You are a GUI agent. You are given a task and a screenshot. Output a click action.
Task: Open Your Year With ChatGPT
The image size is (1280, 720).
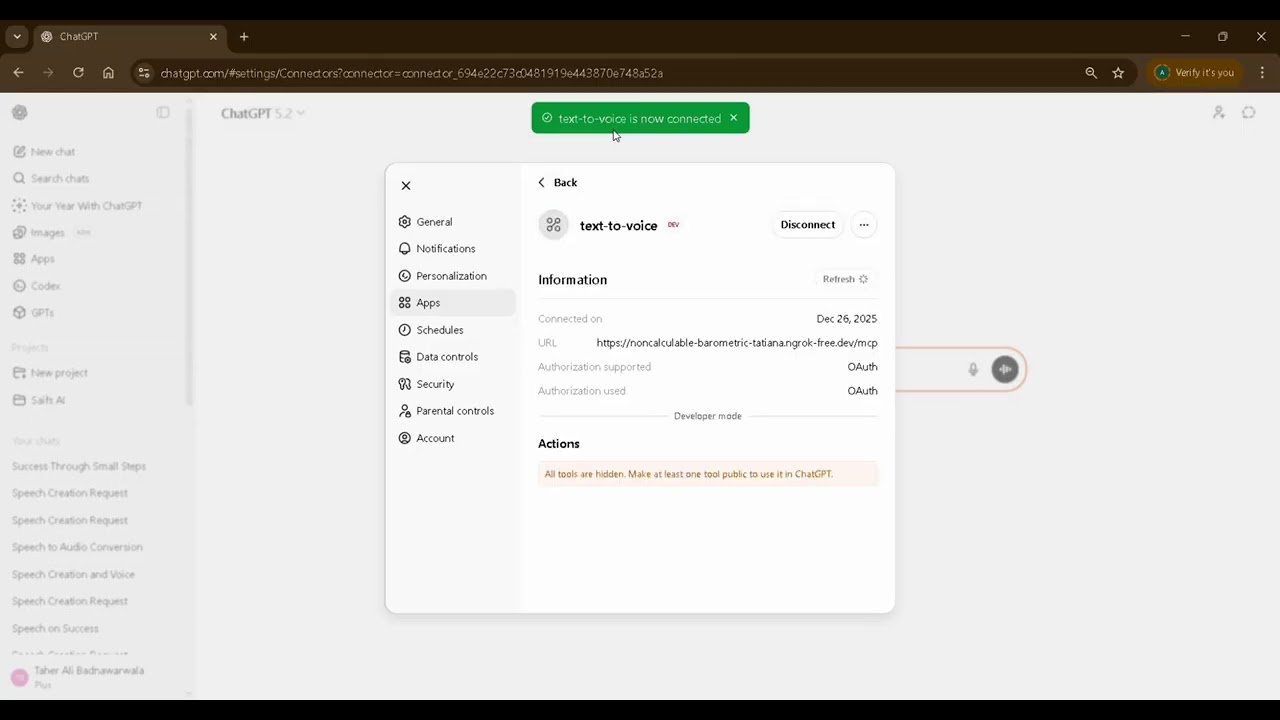[77, 206]
